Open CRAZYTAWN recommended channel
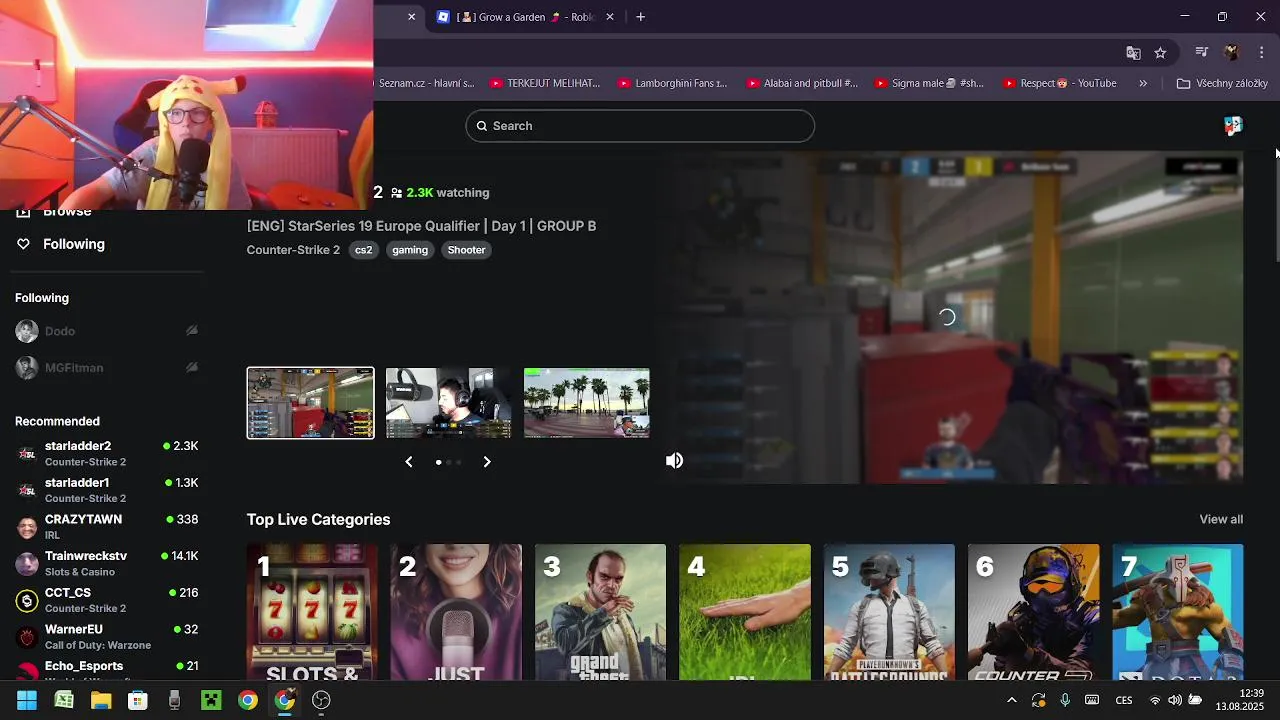Viewport: 1280px width, 720px height. coord(107,527)
